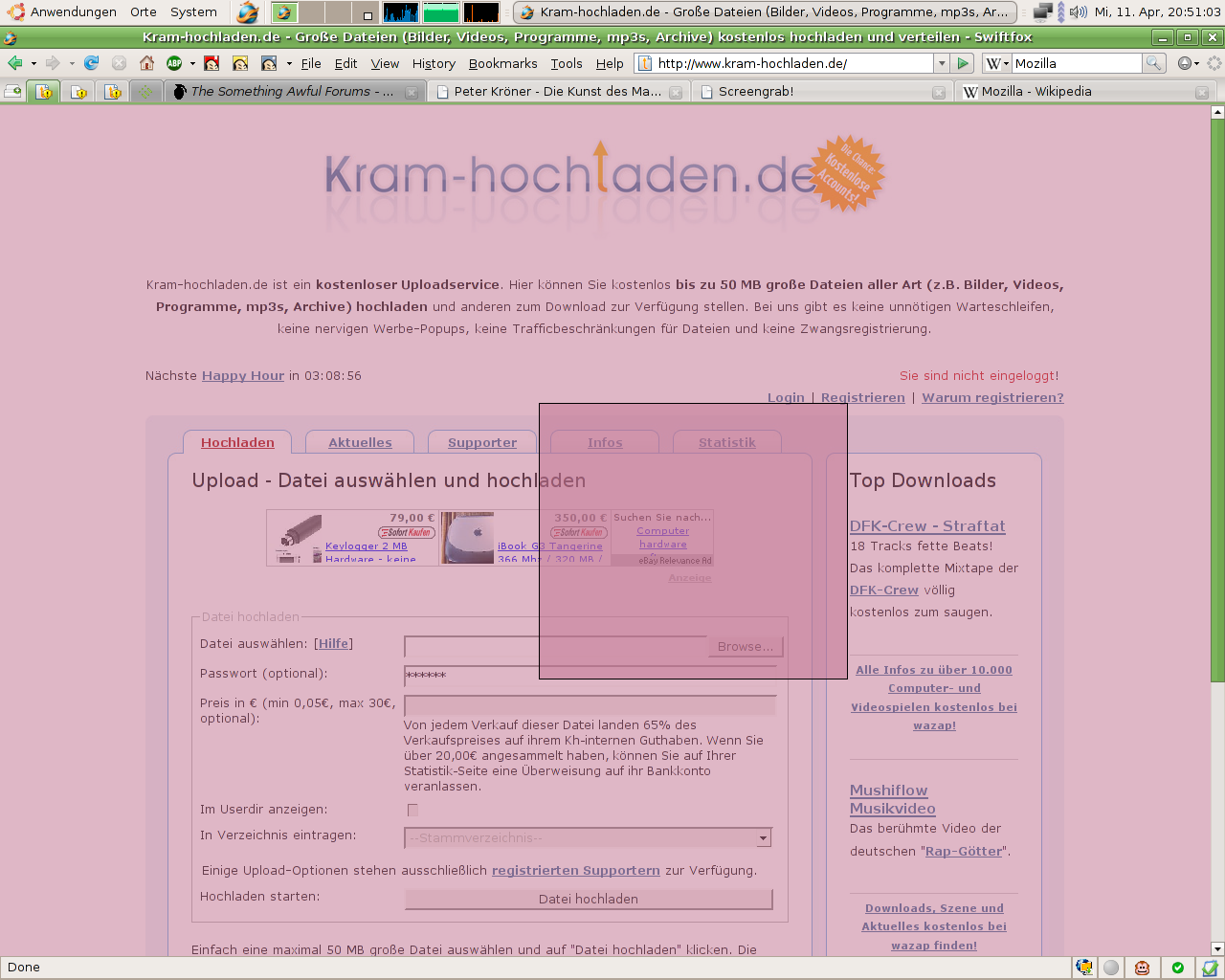Click the gray round toolbar button icon
Viewport: 1225px width, 980px height.
tap(1185, 63)
